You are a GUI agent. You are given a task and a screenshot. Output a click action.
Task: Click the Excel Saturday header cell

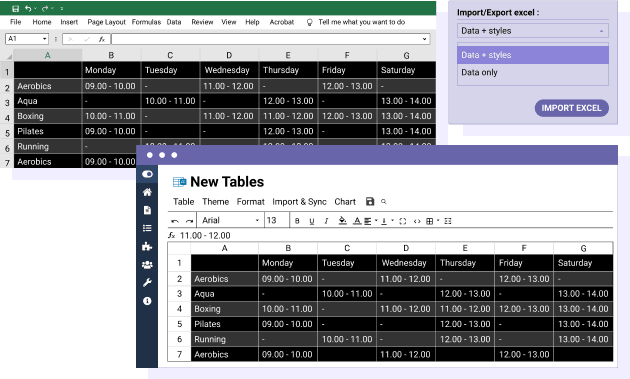pos(406,70)
